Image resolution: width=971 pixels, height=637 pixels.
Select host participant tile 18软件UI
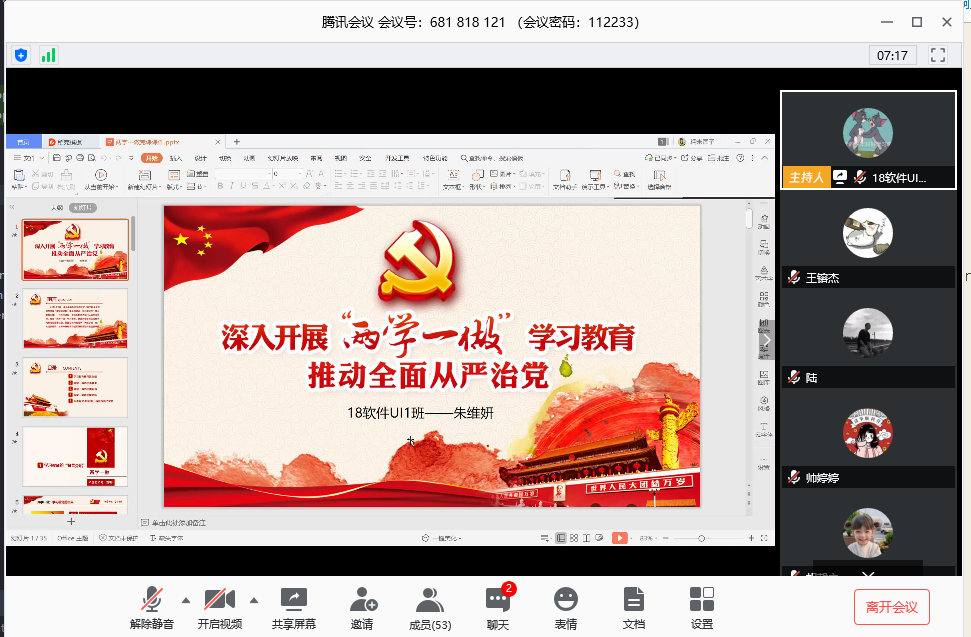tap(868, 140)
